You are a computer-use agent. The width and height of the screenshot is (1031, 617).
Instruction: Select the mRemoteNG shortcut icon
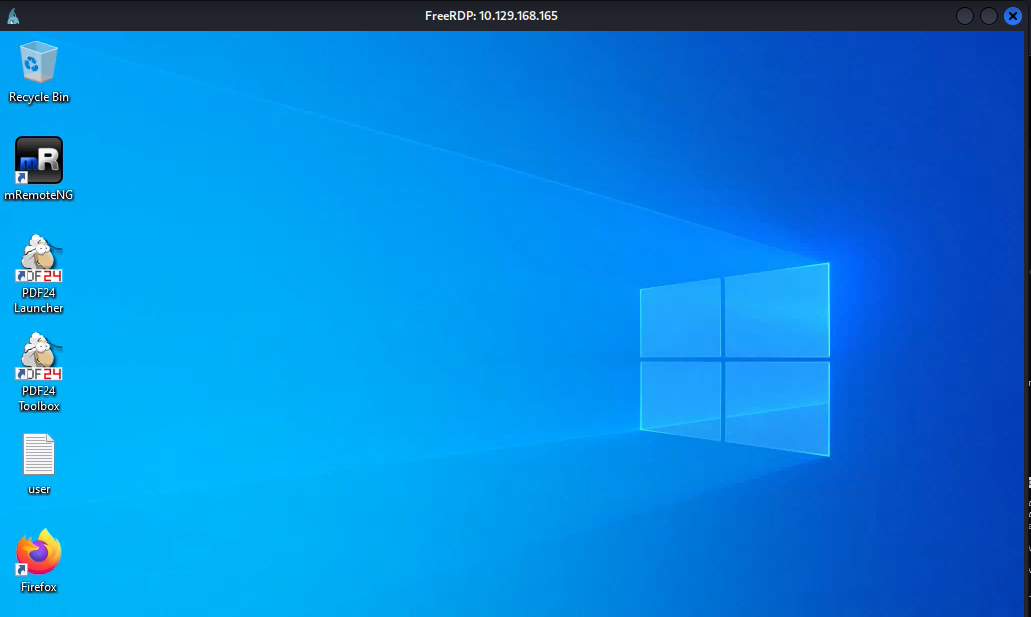tap(39, 160)
